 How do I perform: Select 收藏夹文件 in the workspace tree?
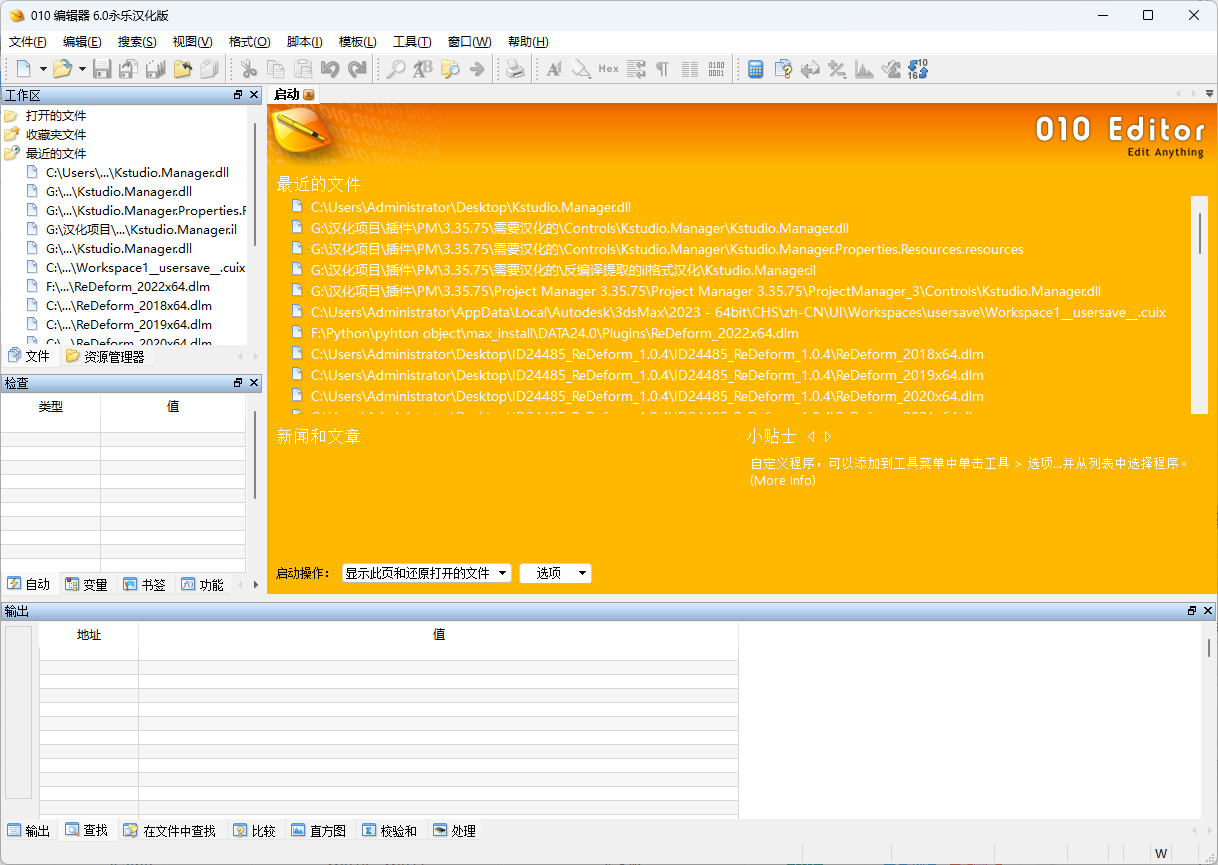[x=56, y=135]
